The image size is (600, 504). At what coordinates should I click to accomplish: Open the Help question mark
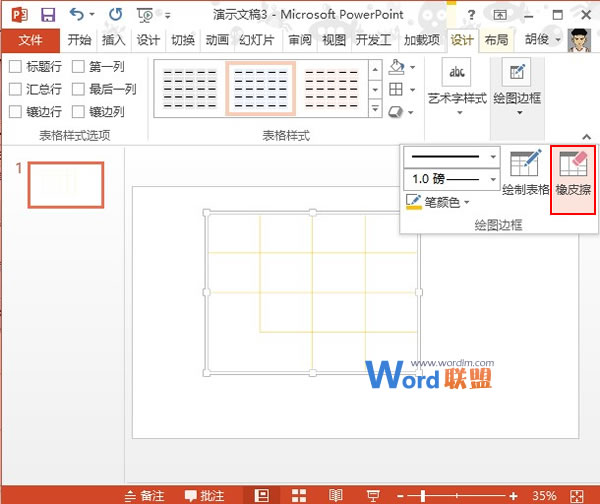pos(471,15)
